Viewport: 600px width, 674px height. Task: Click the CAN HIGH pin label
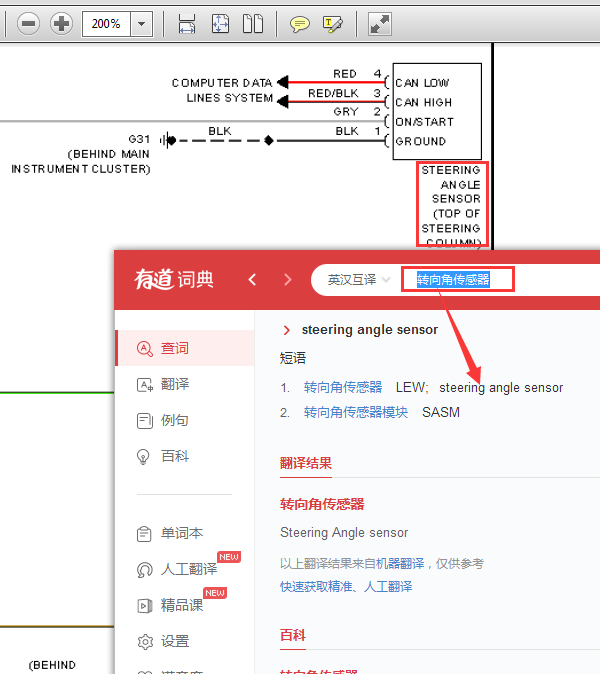coord(424,102)
